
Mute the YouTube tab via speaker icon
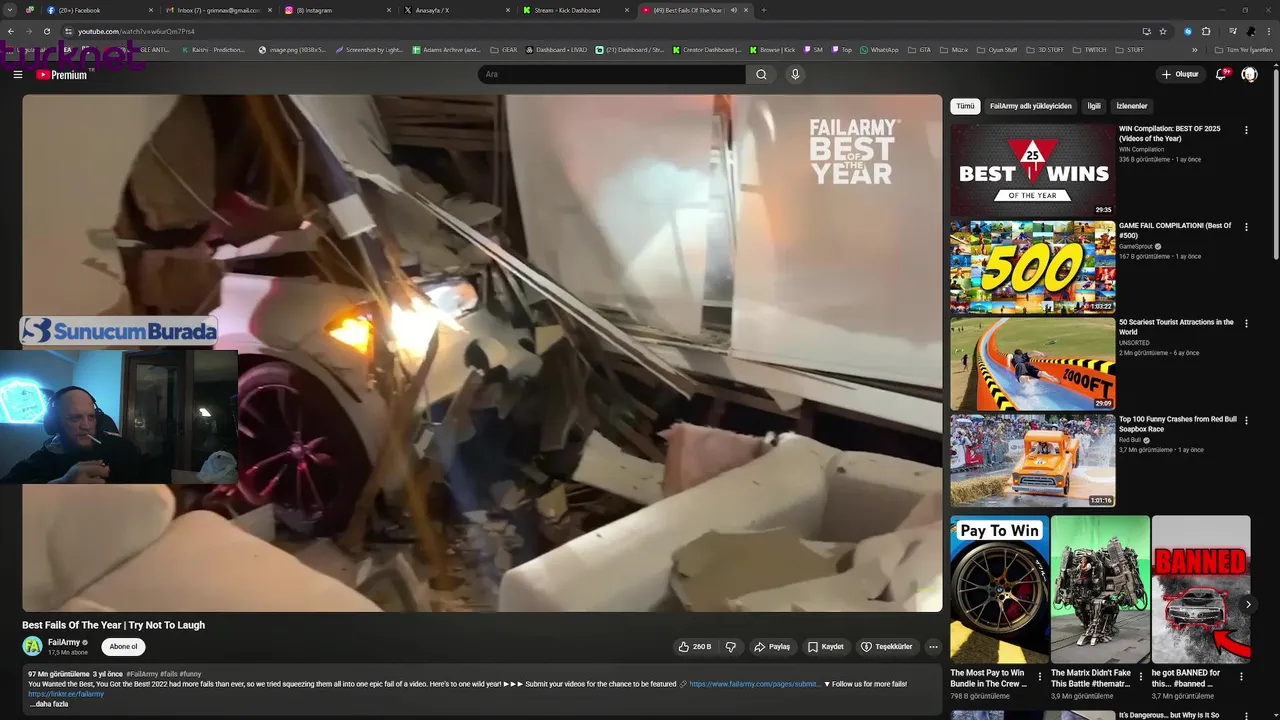[734, 10]
